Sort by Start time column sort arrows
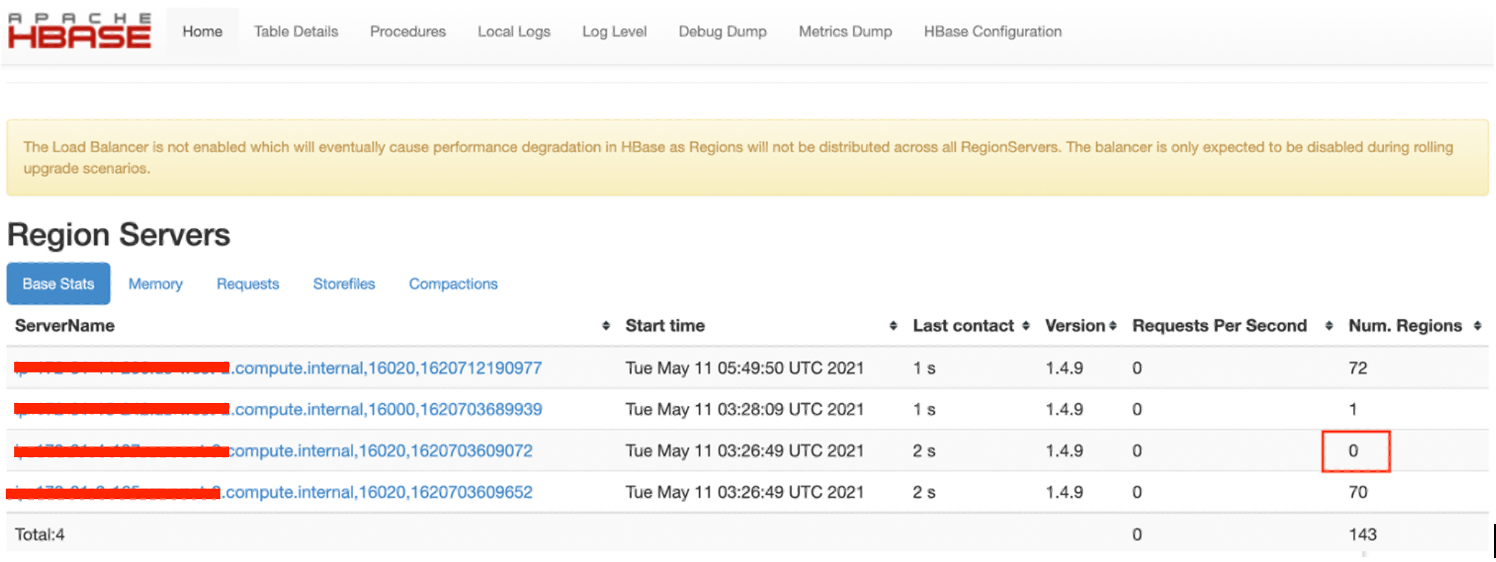This screenshot has height=562, width=1496. point(893,326)
